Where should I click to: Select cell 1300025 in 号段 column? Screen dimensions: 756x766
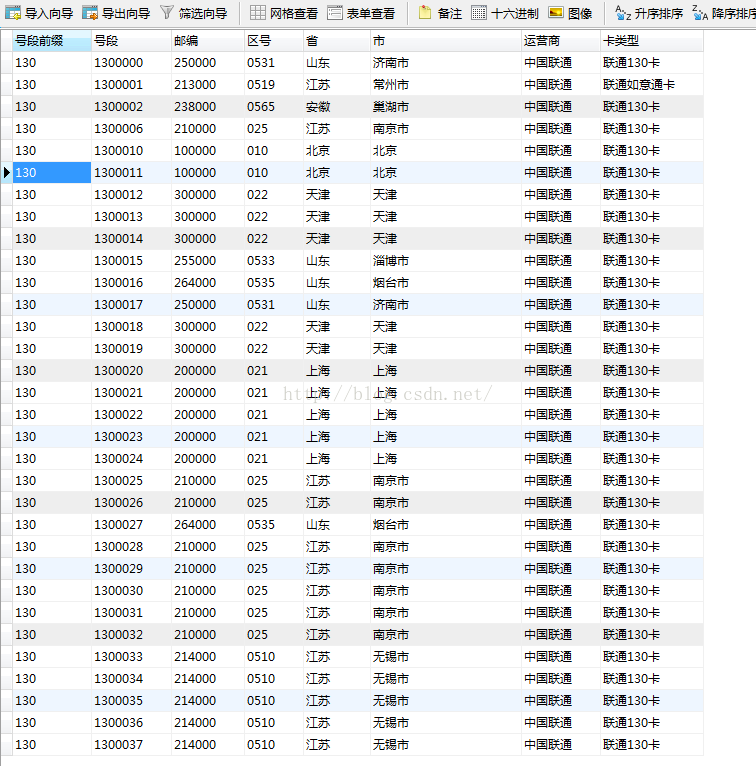[131, 480]
